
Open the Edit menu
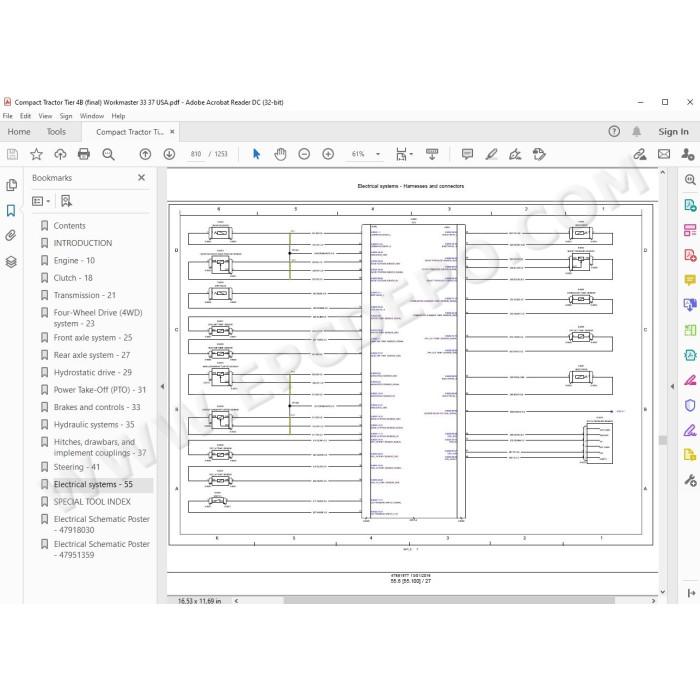[x=25, y=116]
